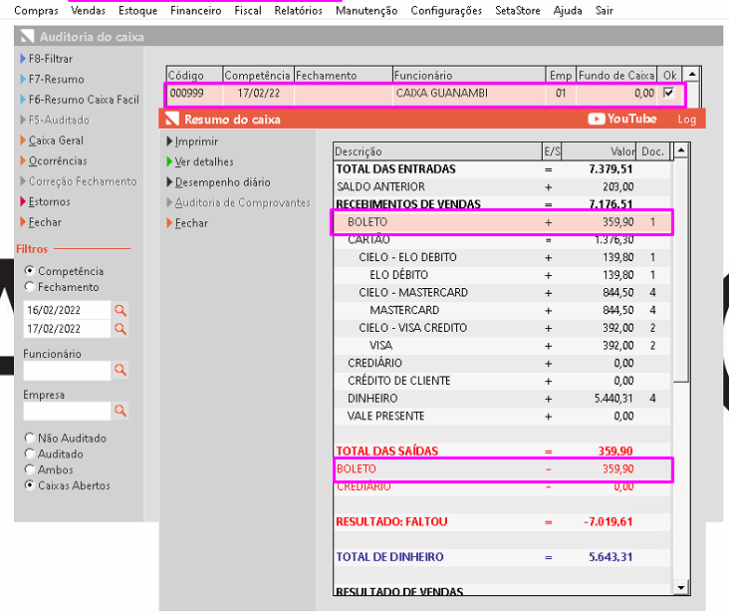Viewport: 729px width, 611px height.
Task: Select the red BOLETO saída row
Action: (502, 469)
